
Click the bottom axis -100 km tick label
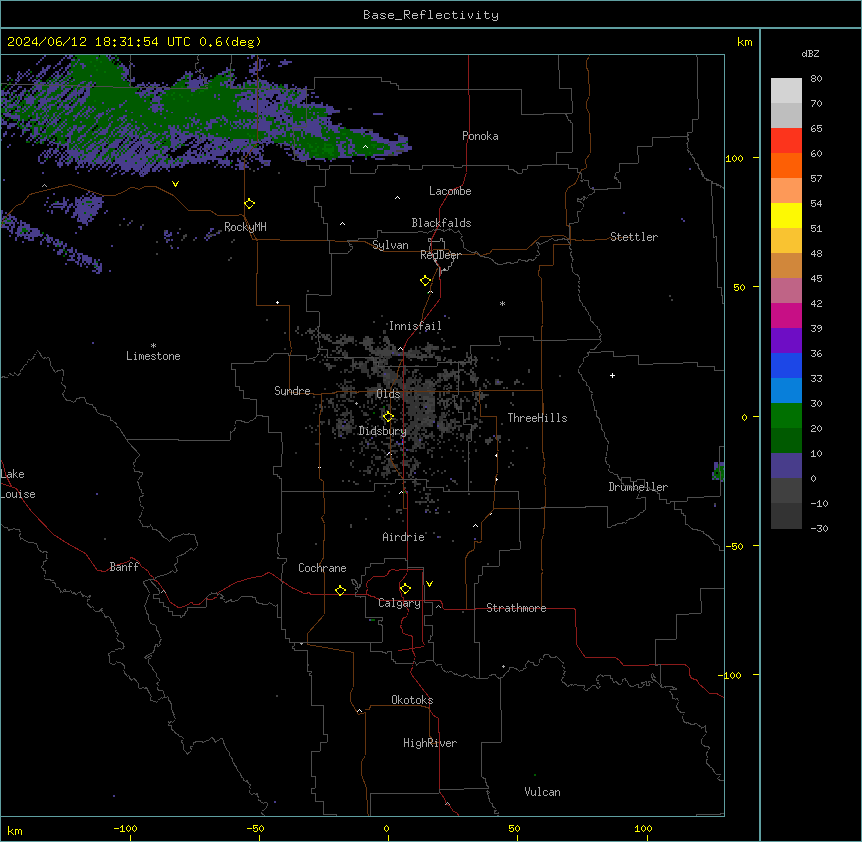point(125,828)
